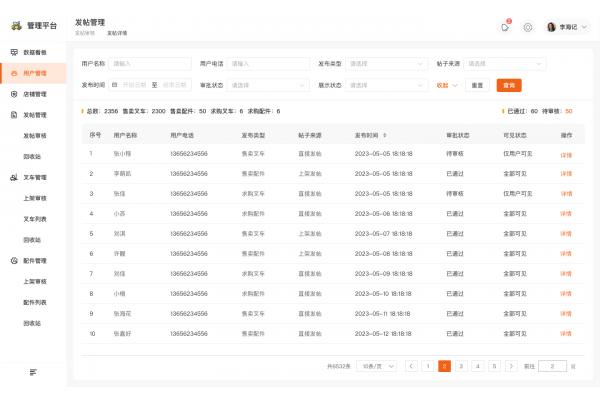
Task: Click the 叉车管理 forklift icon in sidebar
Action: coord(14,177)
